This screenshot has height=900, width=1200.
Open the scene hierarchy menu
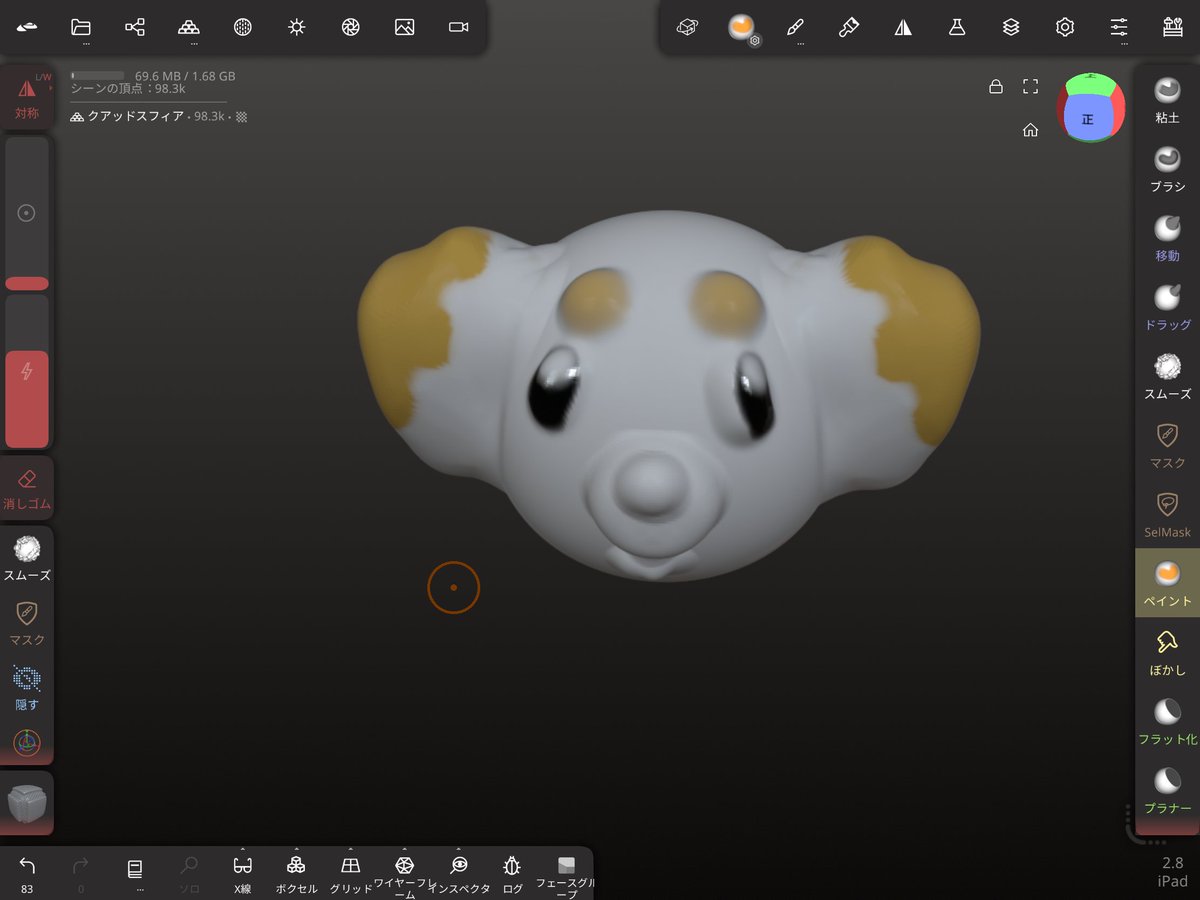point(135,27)
